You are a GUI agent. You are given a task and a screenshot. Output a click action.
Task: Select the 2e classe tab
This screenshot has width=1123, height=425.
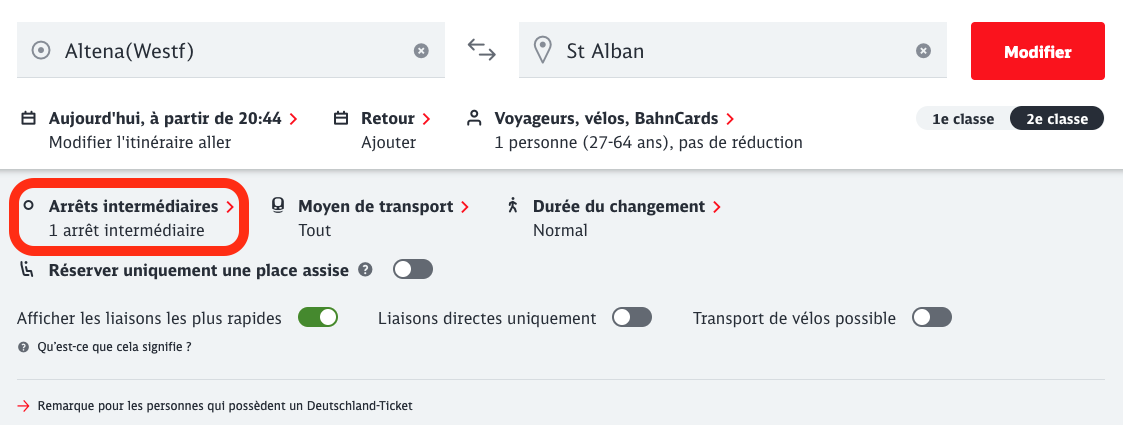tap(1057, 119)
